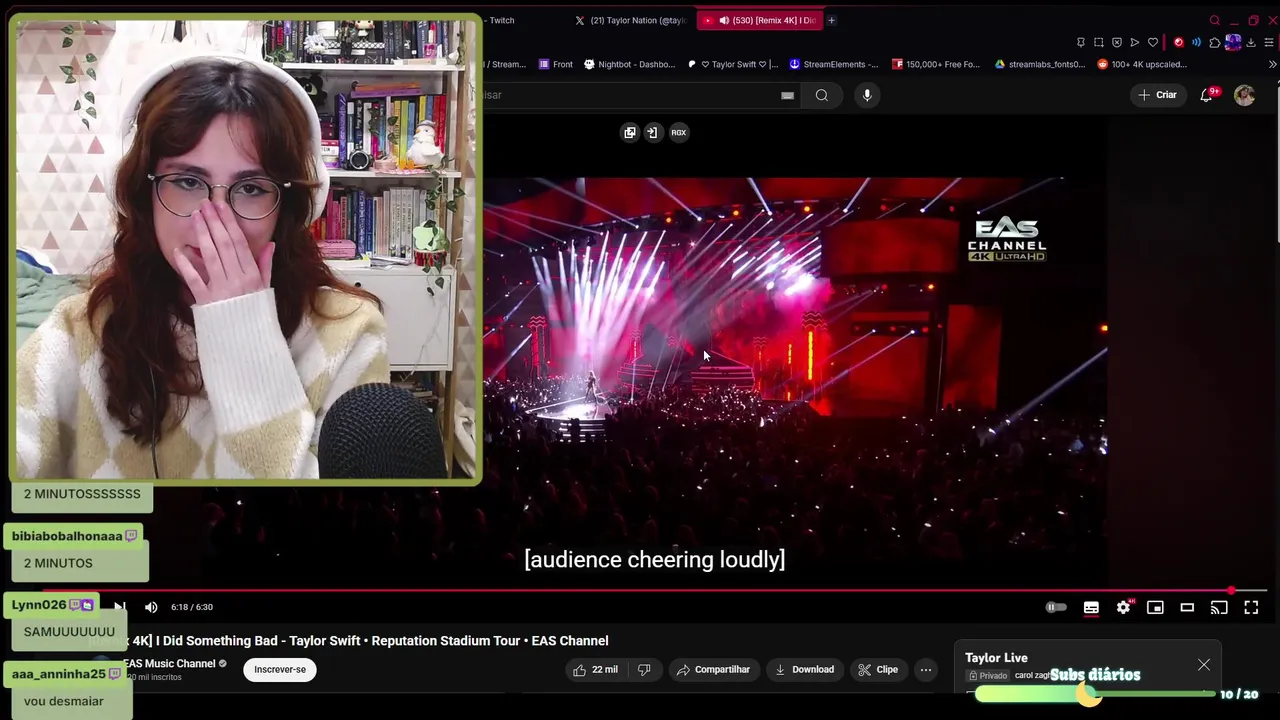Open YouTube notifications bell
Screen dimensions: 1280x720
1207,95
